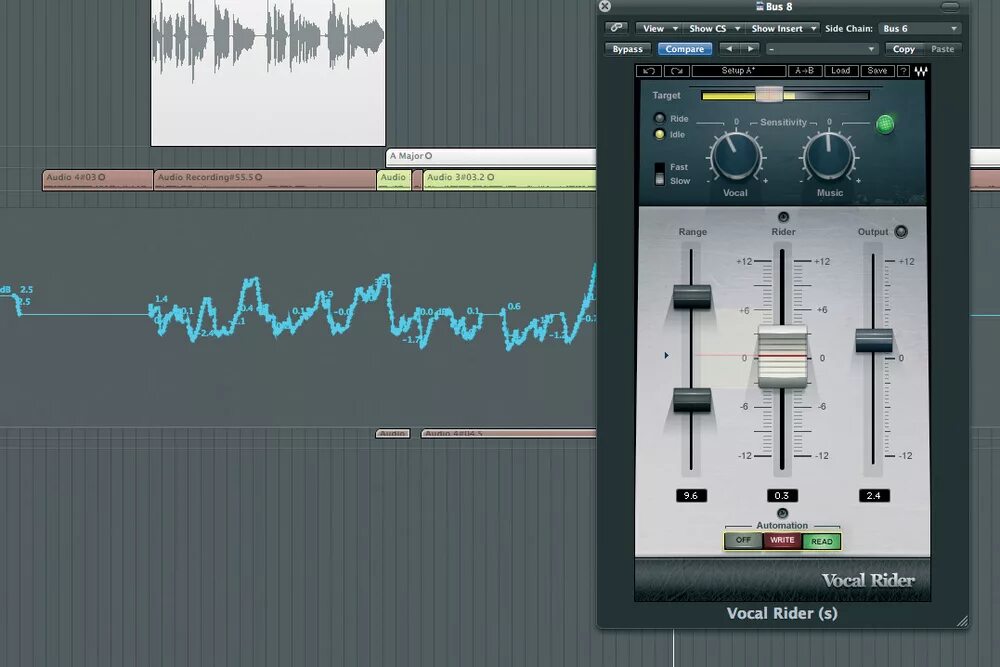
Task: Open Waves help via the question mark icon
Action: pyautogui.click(x=903, y=71)
